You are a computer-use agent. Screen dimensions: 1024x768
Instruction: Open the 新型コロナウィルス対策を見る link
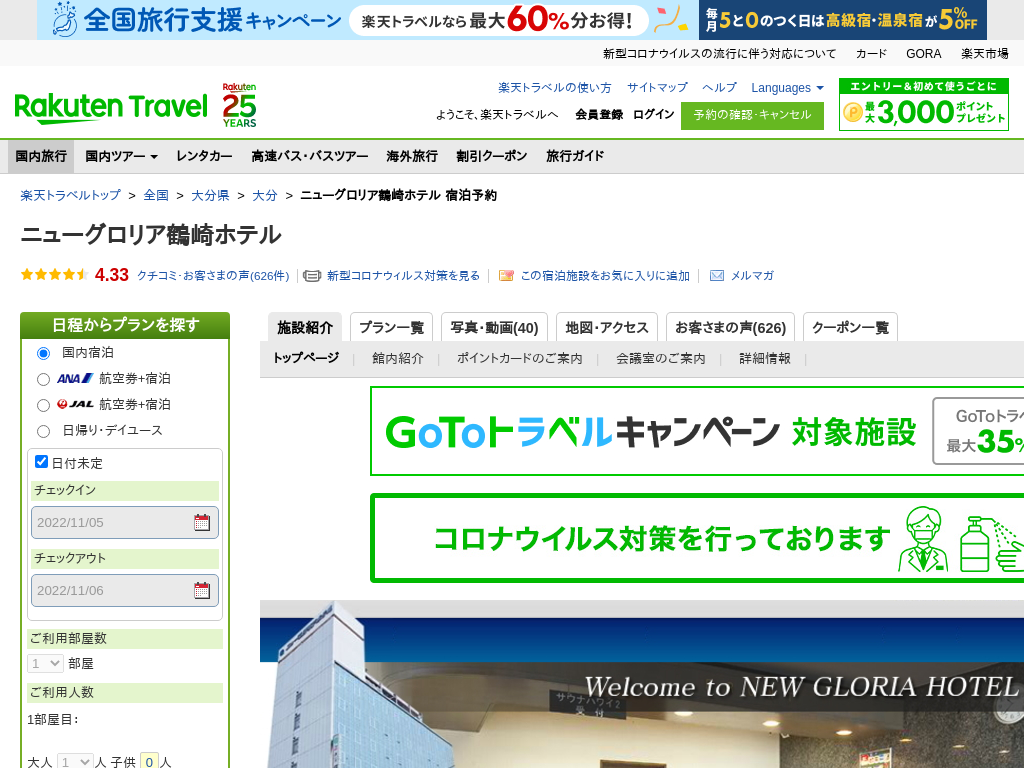click(x=404, y=276)
